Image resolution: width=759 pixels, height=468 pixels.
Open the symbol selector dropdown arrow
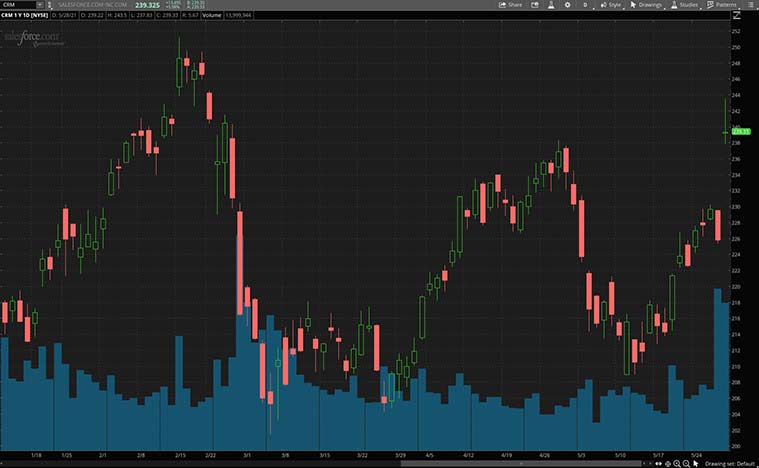(x=40, y=4)
